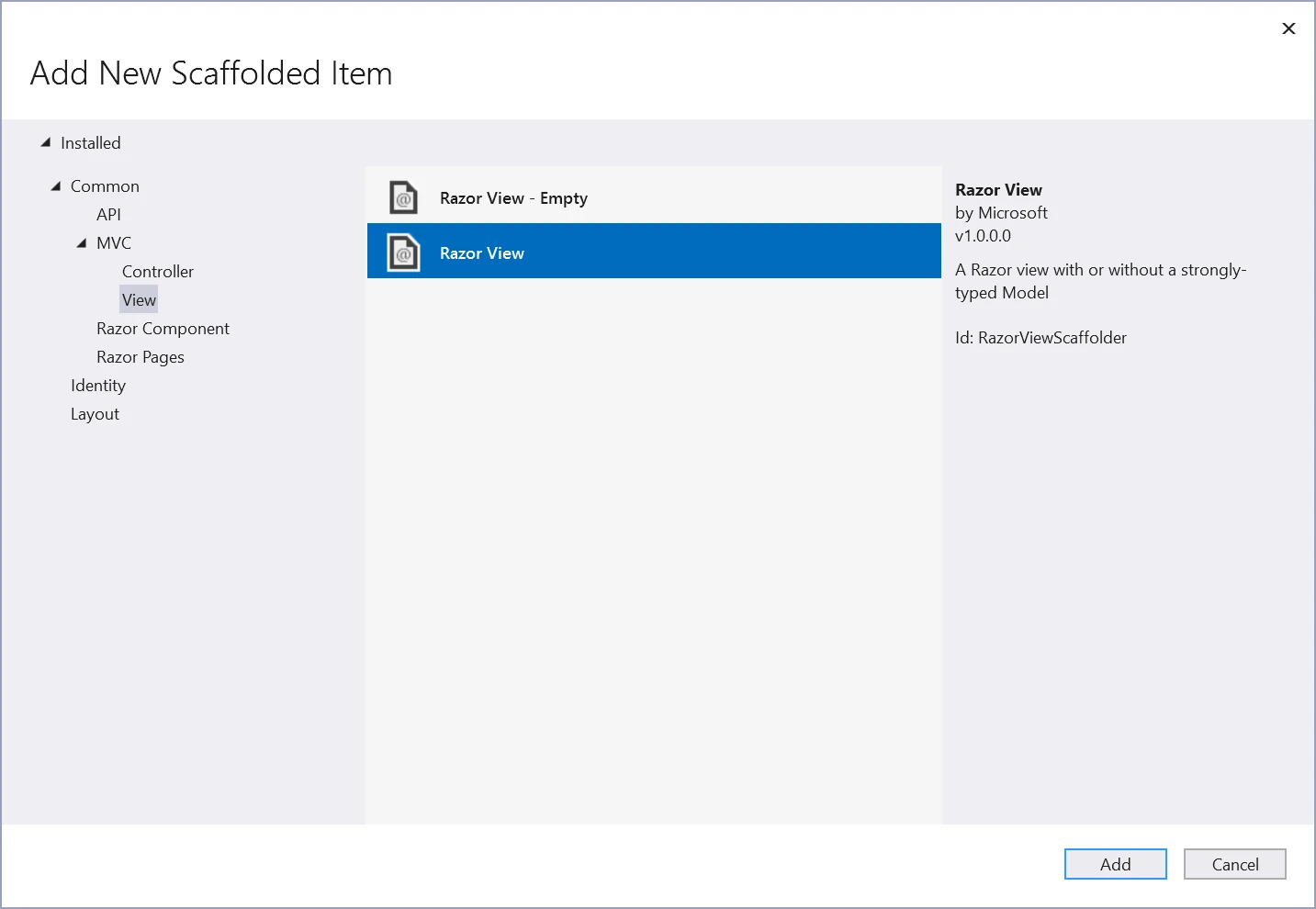Select the Identity category

(98, 386)
